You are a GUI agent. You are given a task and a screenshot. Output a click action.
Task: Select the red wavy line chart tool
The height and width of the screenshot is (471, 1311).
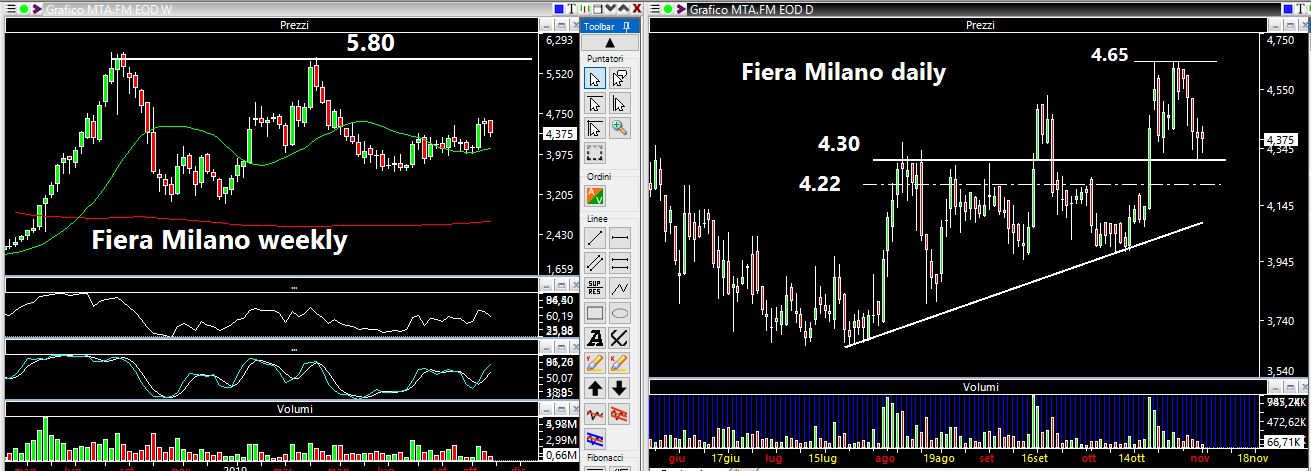(x=594, y=412)
